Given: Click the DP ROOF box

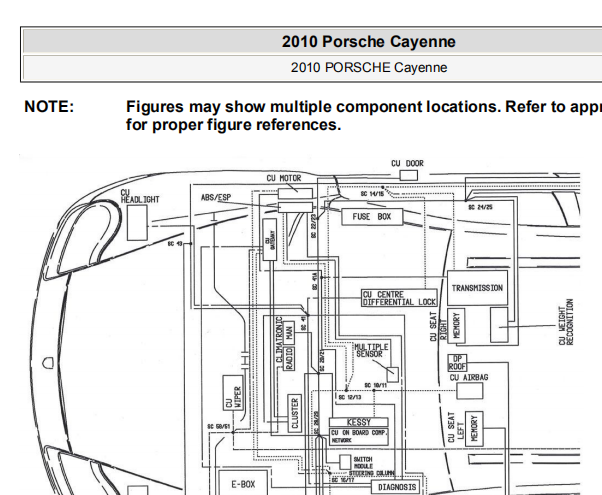Looking at the screenshot, I should click(x=458, y=362).
